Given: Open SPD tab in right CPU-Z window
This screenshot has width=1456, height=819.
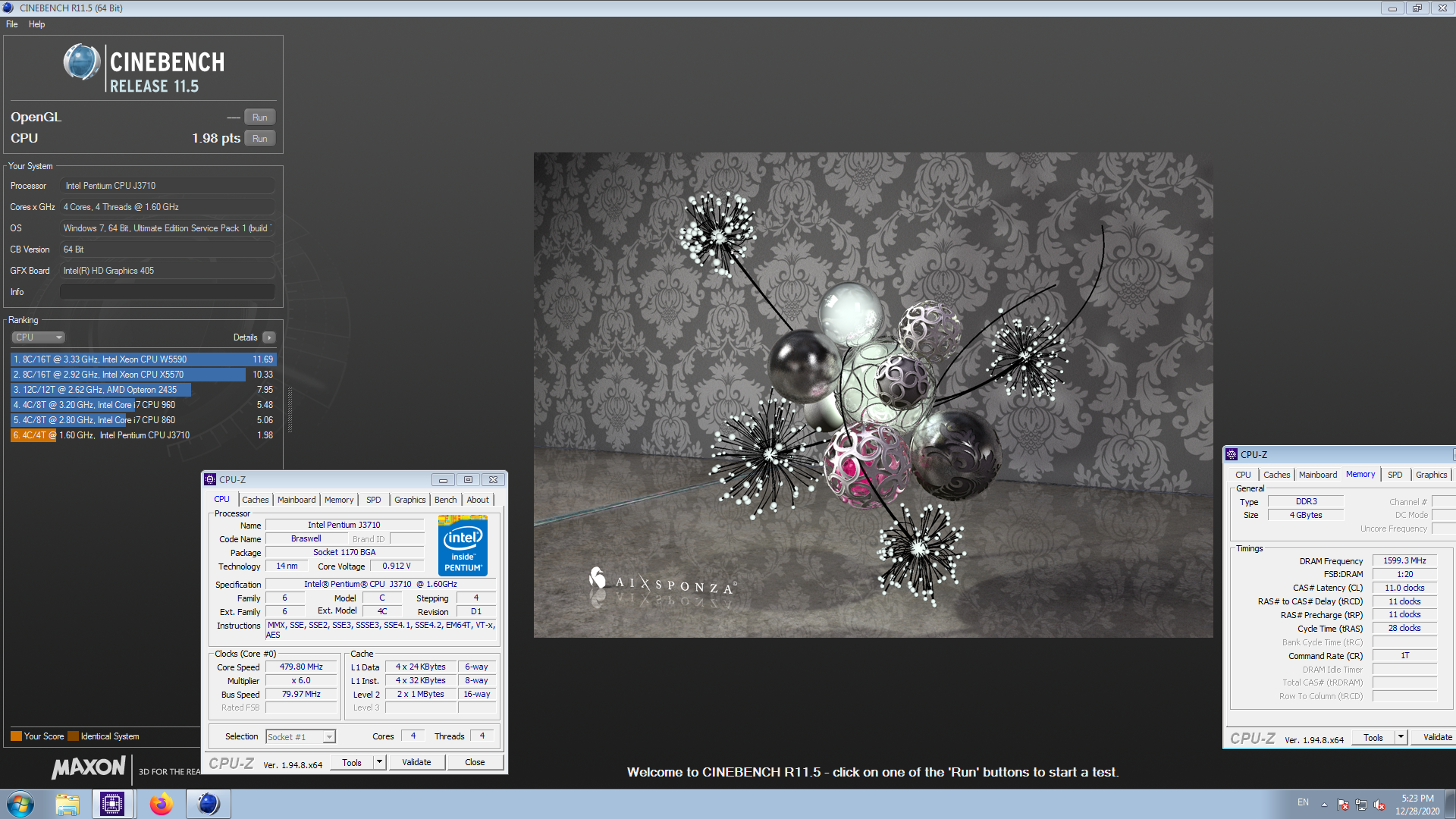Looking at the screenshot, I should pos(1395,475).
